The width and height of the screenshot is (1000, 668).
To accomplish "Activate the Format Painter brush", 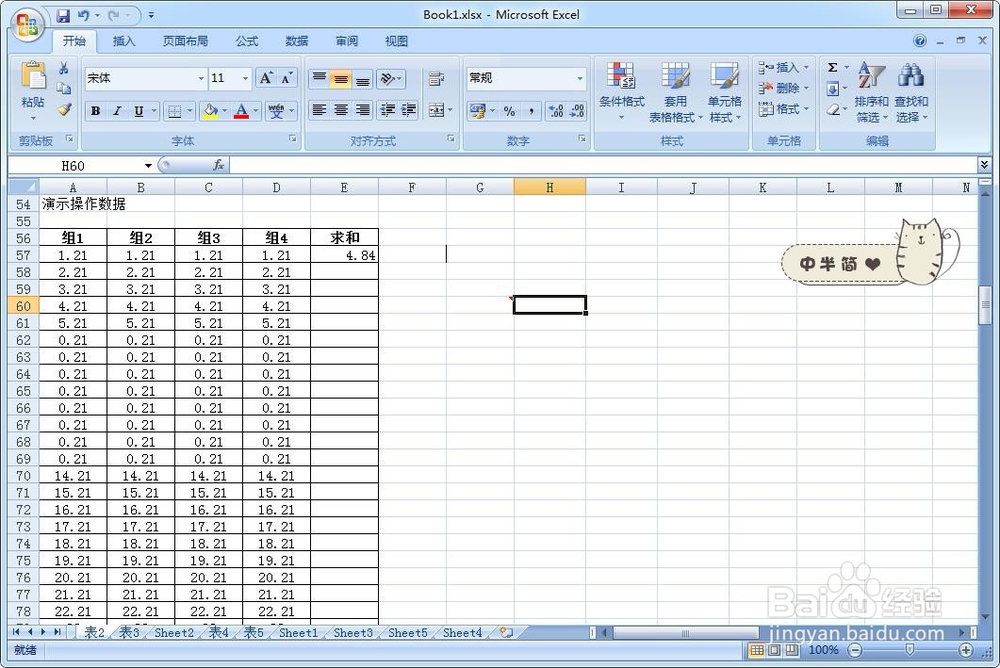I will (x=63, y=110).
